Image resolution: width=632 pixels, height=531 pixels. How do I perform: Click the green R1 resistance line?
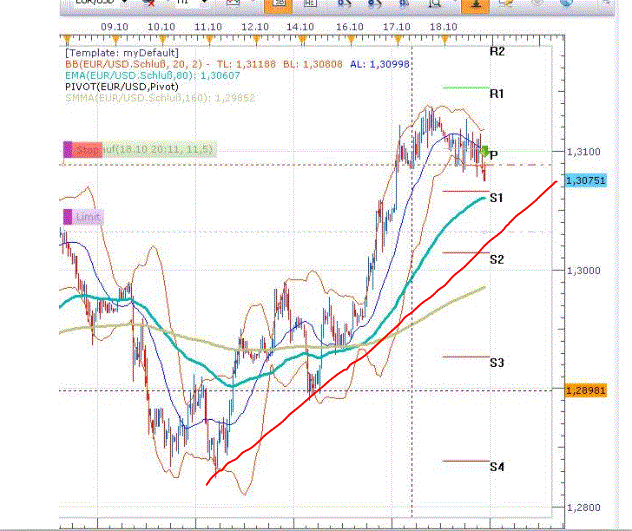[x=466, y=87]
